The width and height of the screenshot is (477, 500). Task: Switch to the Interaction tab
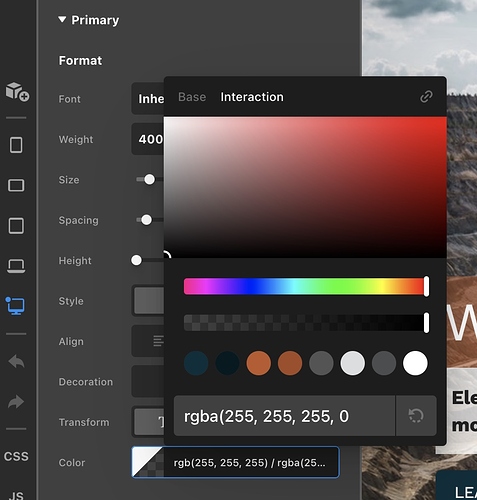pos(252,97)
